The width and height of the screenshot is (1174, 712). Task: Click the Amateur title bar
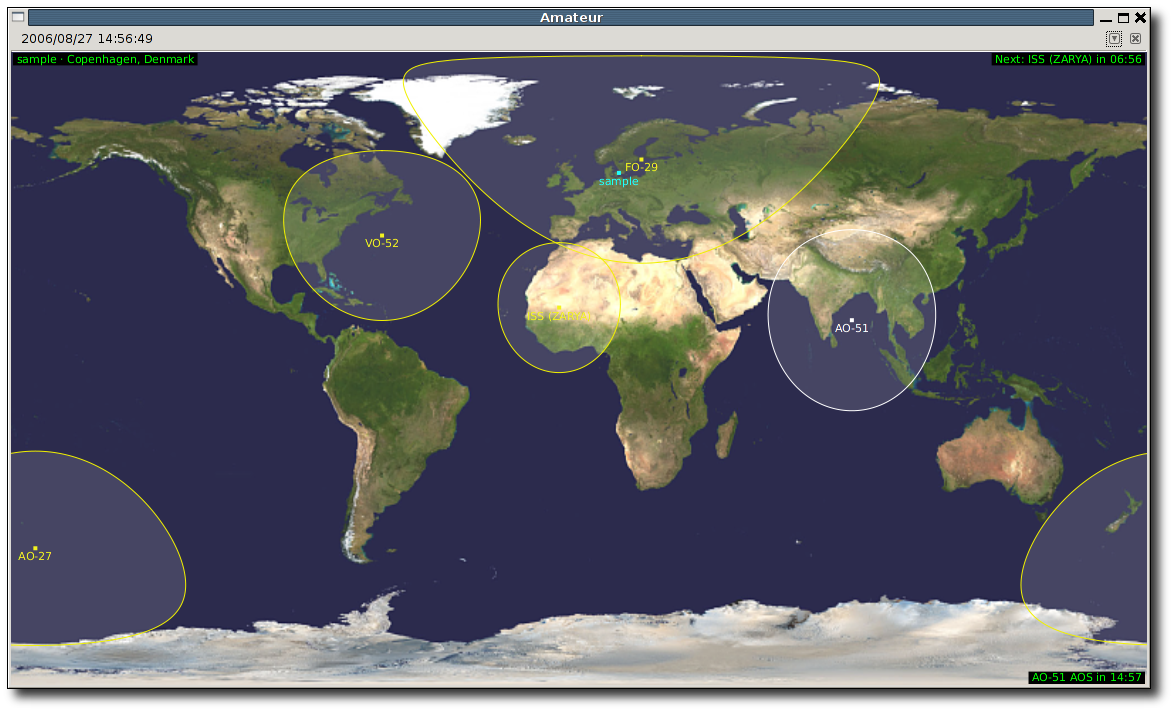[x=561, y=17]
